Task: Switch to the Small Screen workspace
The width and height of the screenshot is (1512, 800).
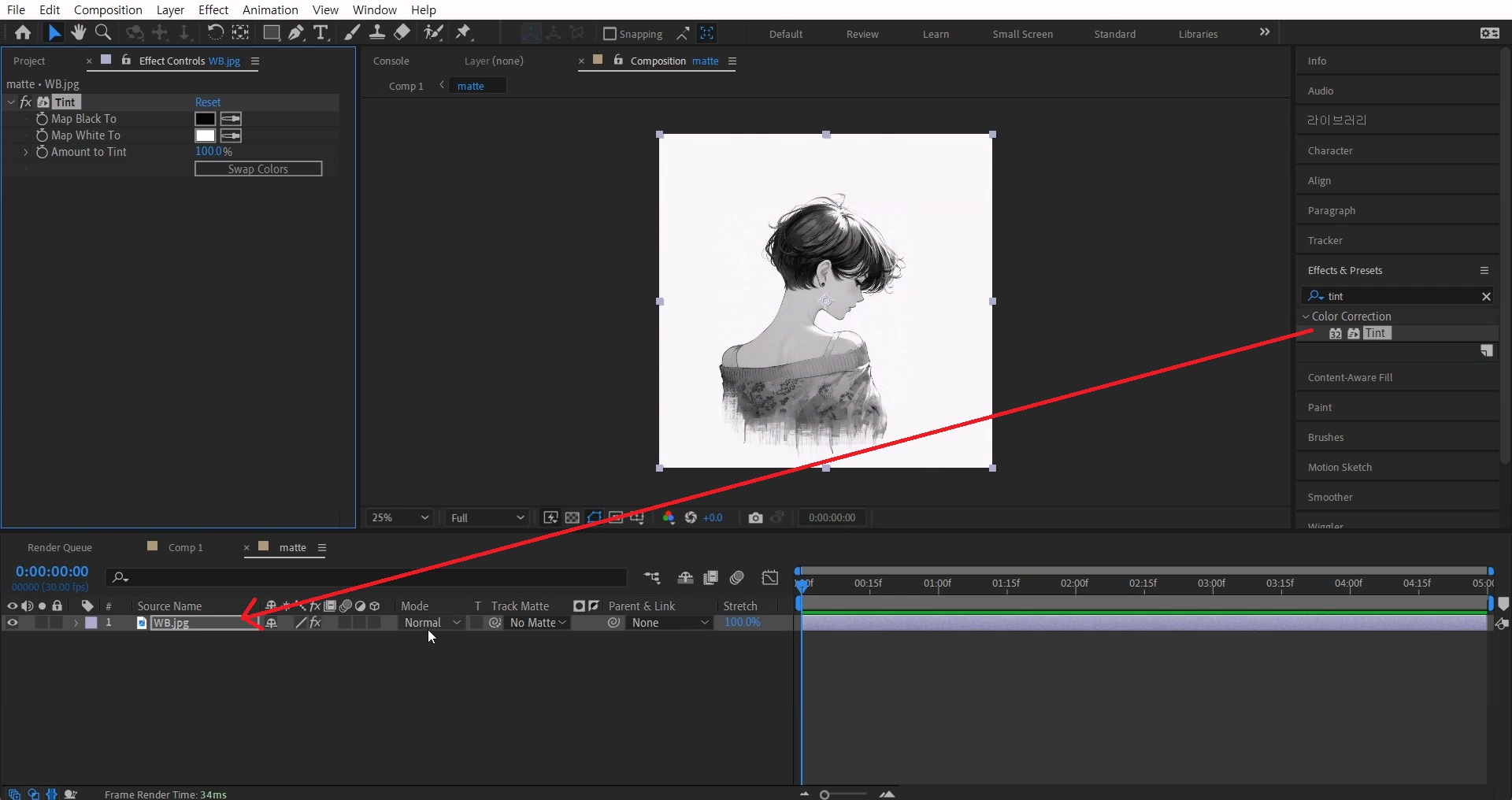Action: 1022,34
